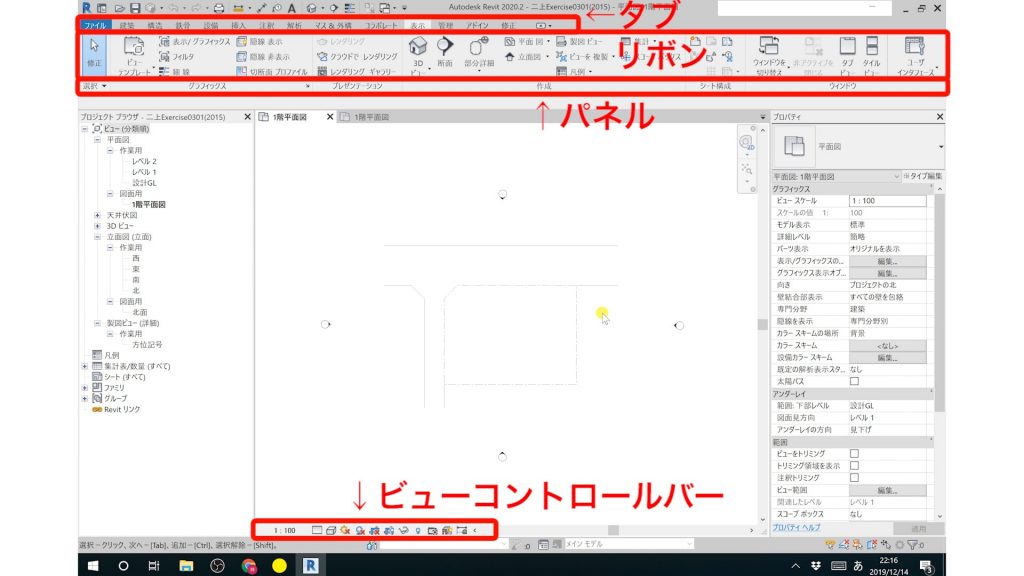Open the 立面図 dropdown arrow in the ribbon
The width and height of the screenshot is (1024, 576).
pyautogui.click(x=549, y=55)
